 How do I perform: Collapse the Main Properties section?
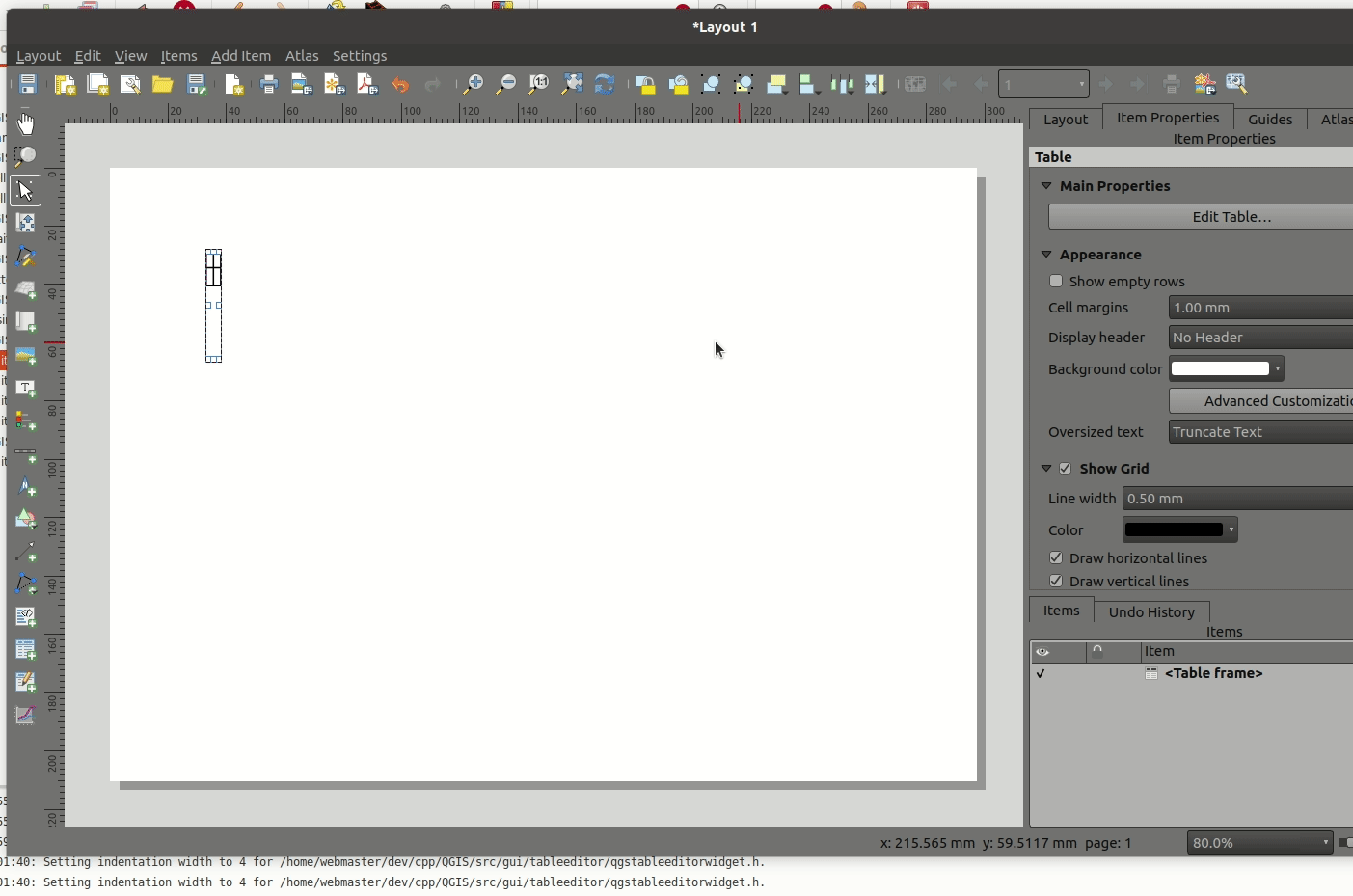tap(1046, 186)
